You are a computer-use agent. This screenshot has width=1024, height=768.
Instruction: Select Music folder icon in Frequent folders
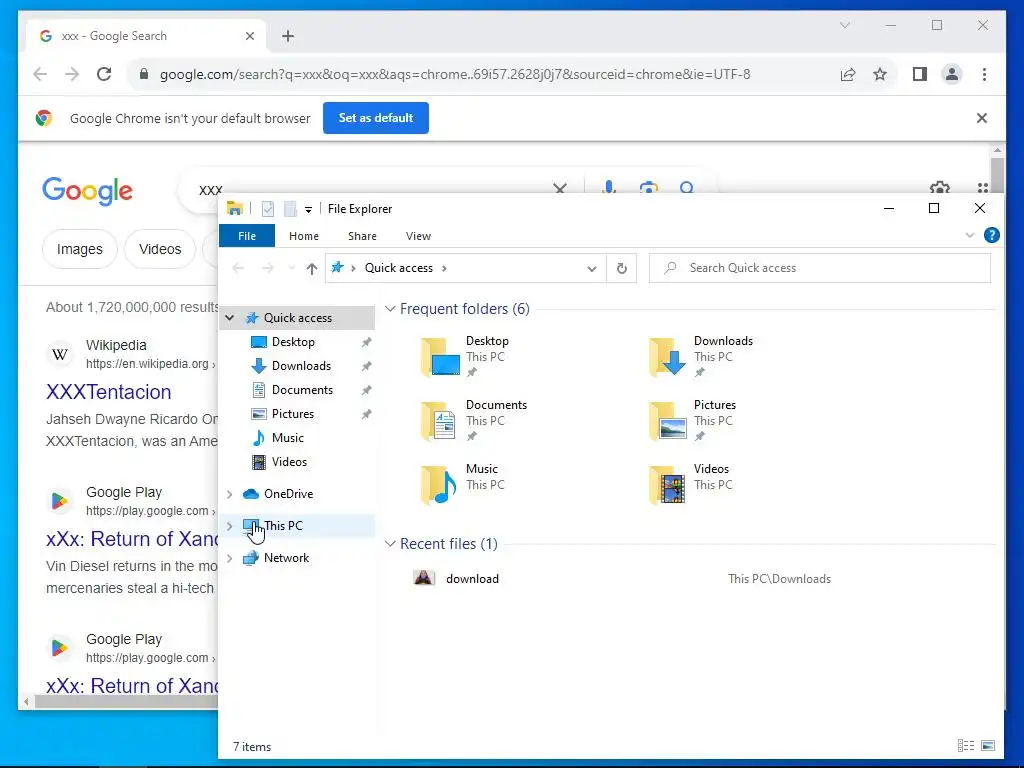[x=440, y=485]
